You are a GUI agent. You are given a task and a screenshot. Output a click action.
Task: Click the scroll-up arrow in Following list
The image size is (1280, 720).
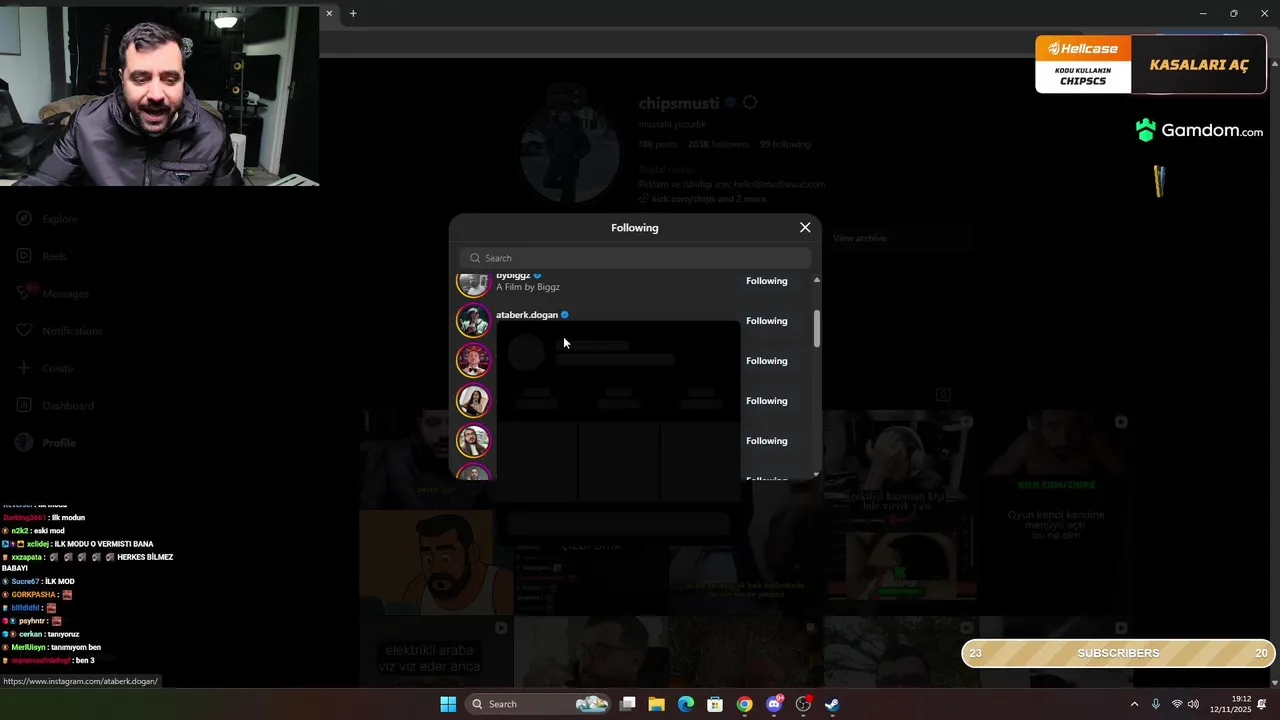817,280
